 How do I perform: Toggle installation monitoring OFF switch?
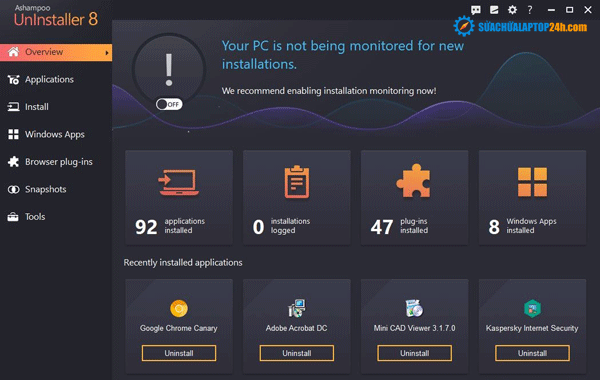coord(169,104)
